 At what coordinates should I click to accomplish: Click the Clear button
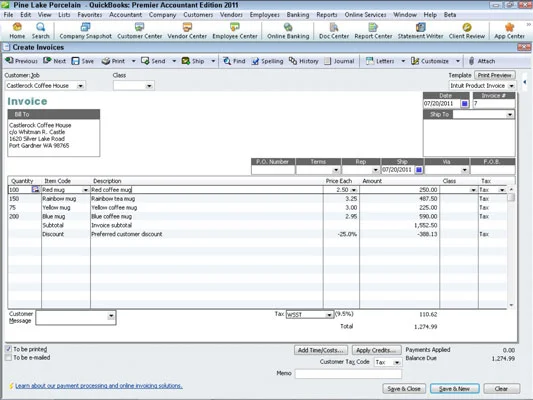tap(501, 389)
